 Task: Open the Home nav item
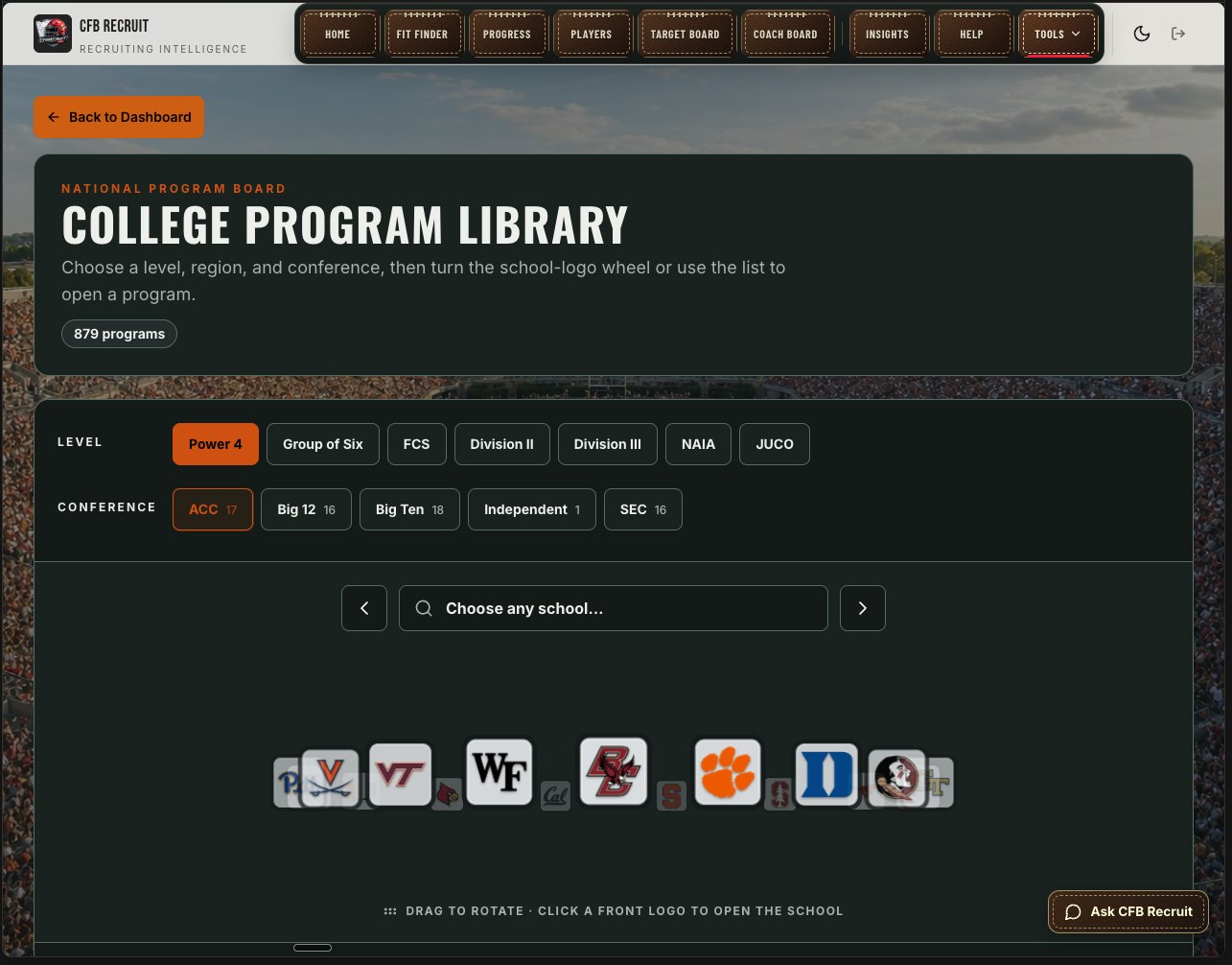coord(337,35)
